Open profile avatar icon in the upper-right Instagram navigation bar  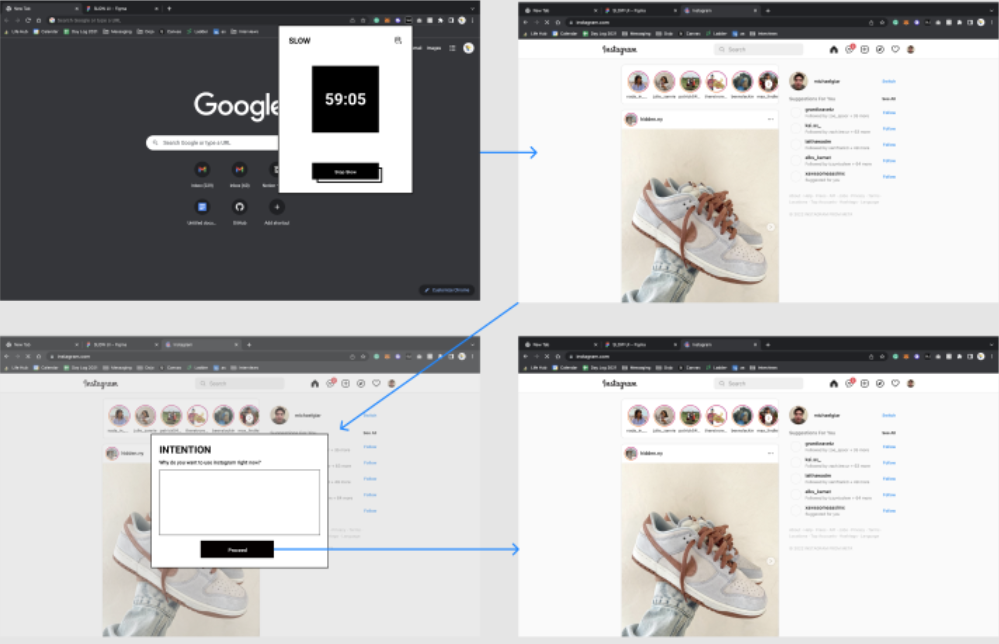coord(910,49)
